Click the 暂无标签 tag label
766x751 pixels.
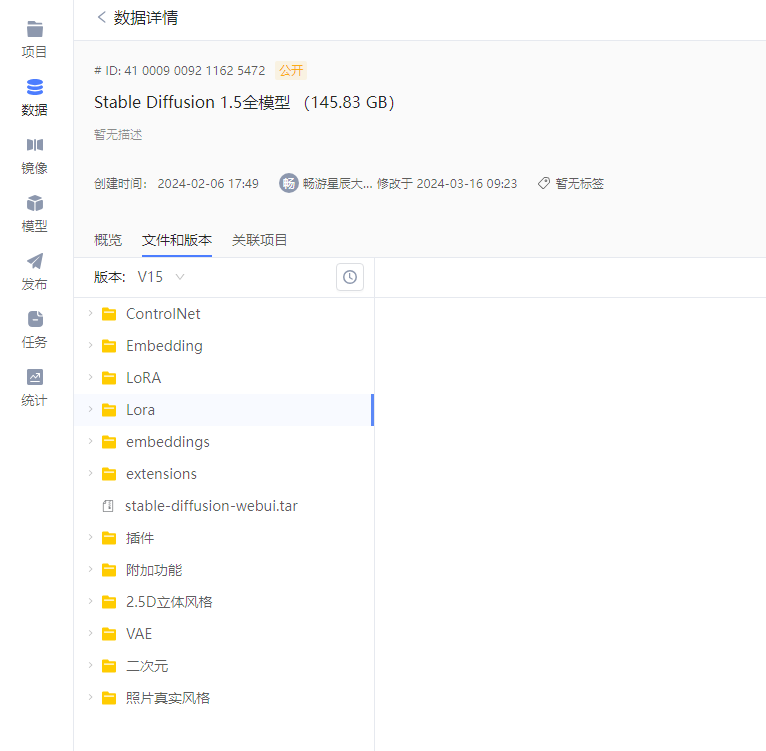click(x=579, y=184)
